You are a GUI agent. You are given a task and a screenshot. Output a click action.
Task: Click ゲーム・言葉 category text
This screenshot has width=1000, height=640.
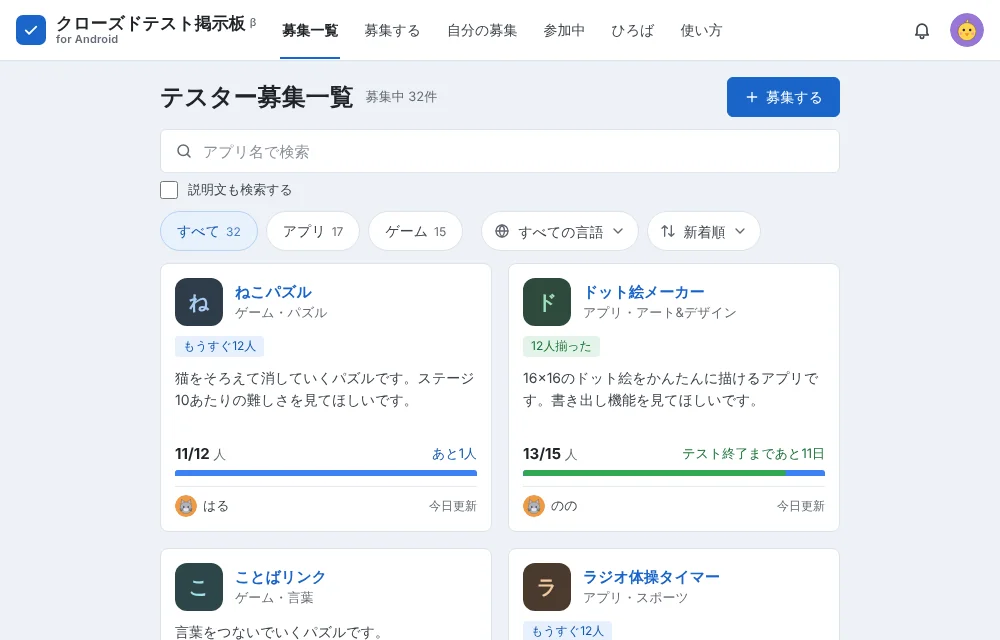click(274, 598)
